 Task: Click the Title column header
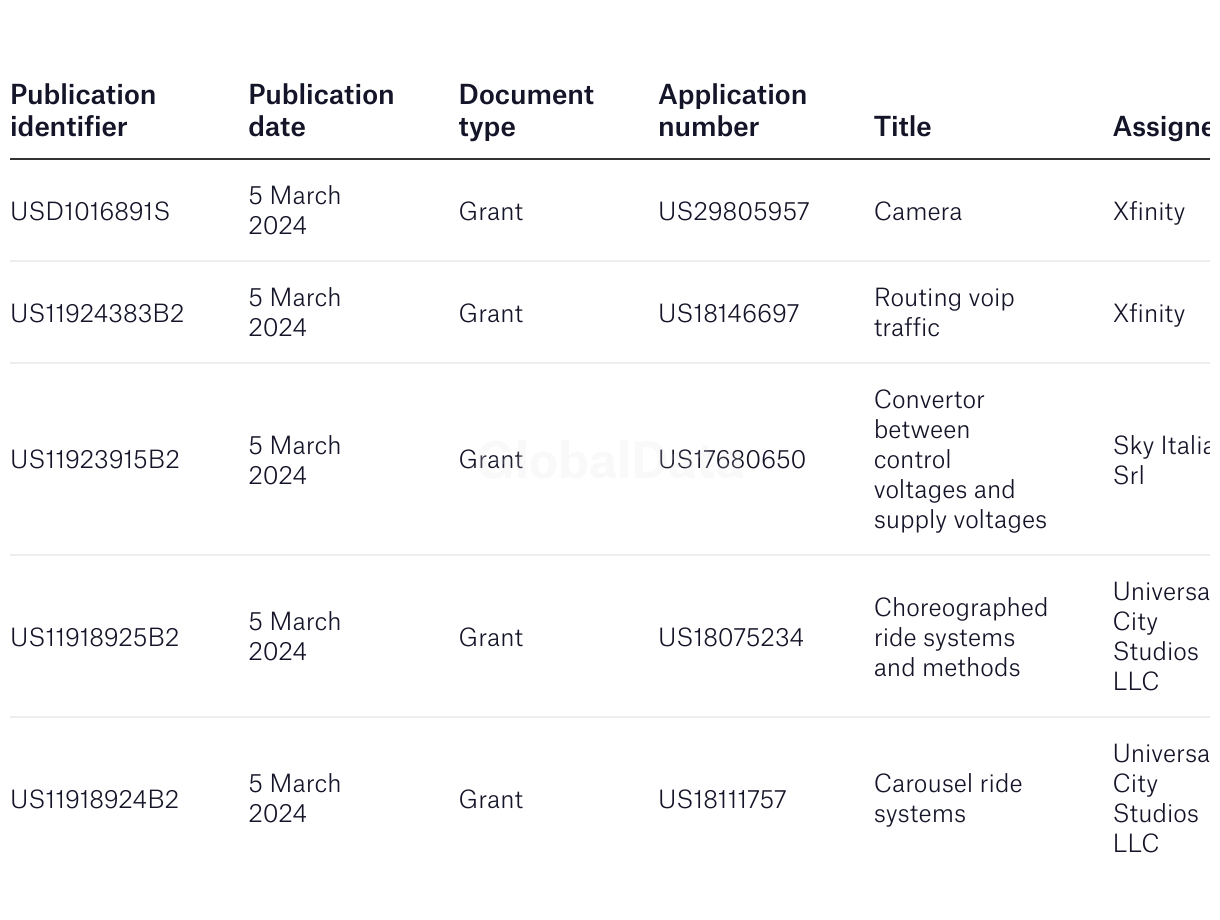point(902,126)
